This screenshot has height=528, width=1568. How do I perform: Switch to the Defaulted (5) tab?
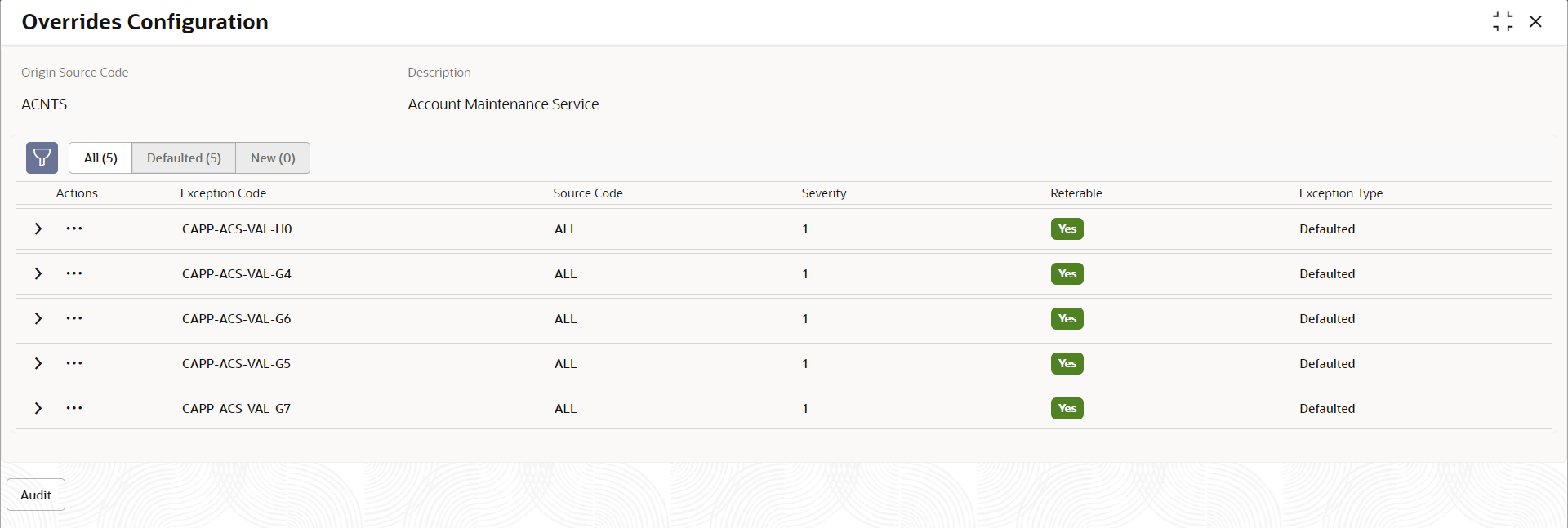point(184,158)
